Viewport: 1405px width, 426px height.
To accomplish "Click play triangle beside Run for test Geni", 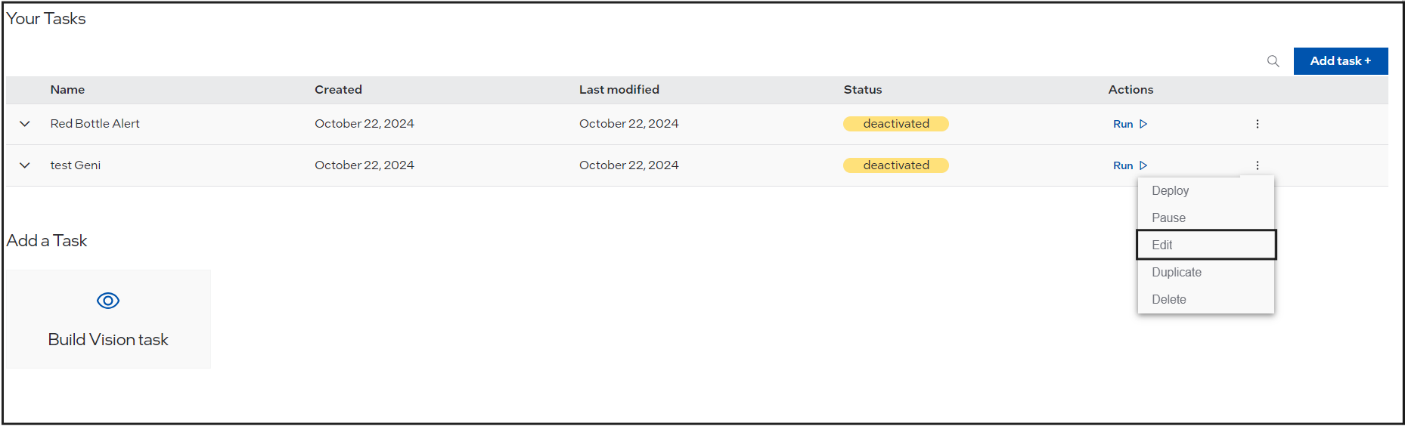I will pos(1143,166).
